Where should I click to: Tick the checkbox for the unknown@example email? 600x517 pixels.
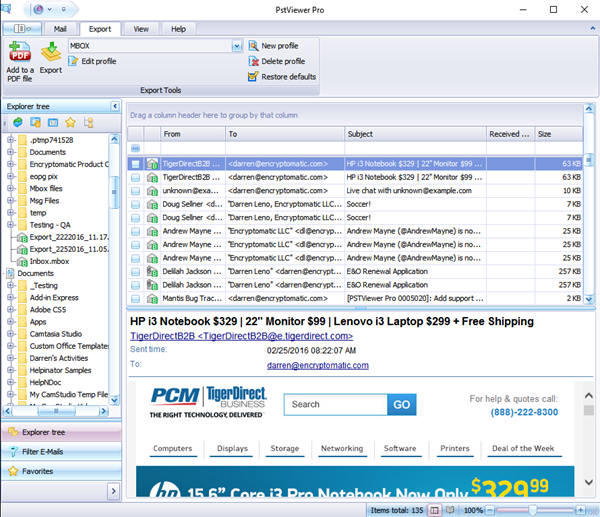click(x=135, y=189)
